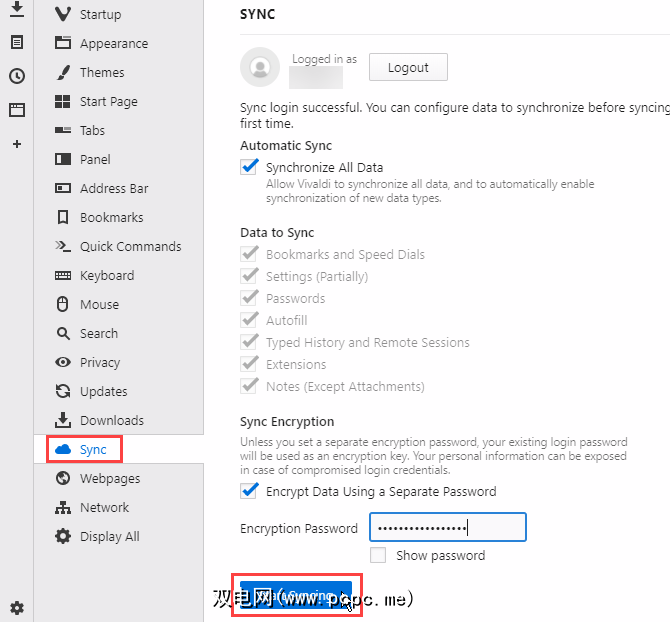Open the History clock panel icon
Viewport: 670px width, 622px height.
coord(17,76)
